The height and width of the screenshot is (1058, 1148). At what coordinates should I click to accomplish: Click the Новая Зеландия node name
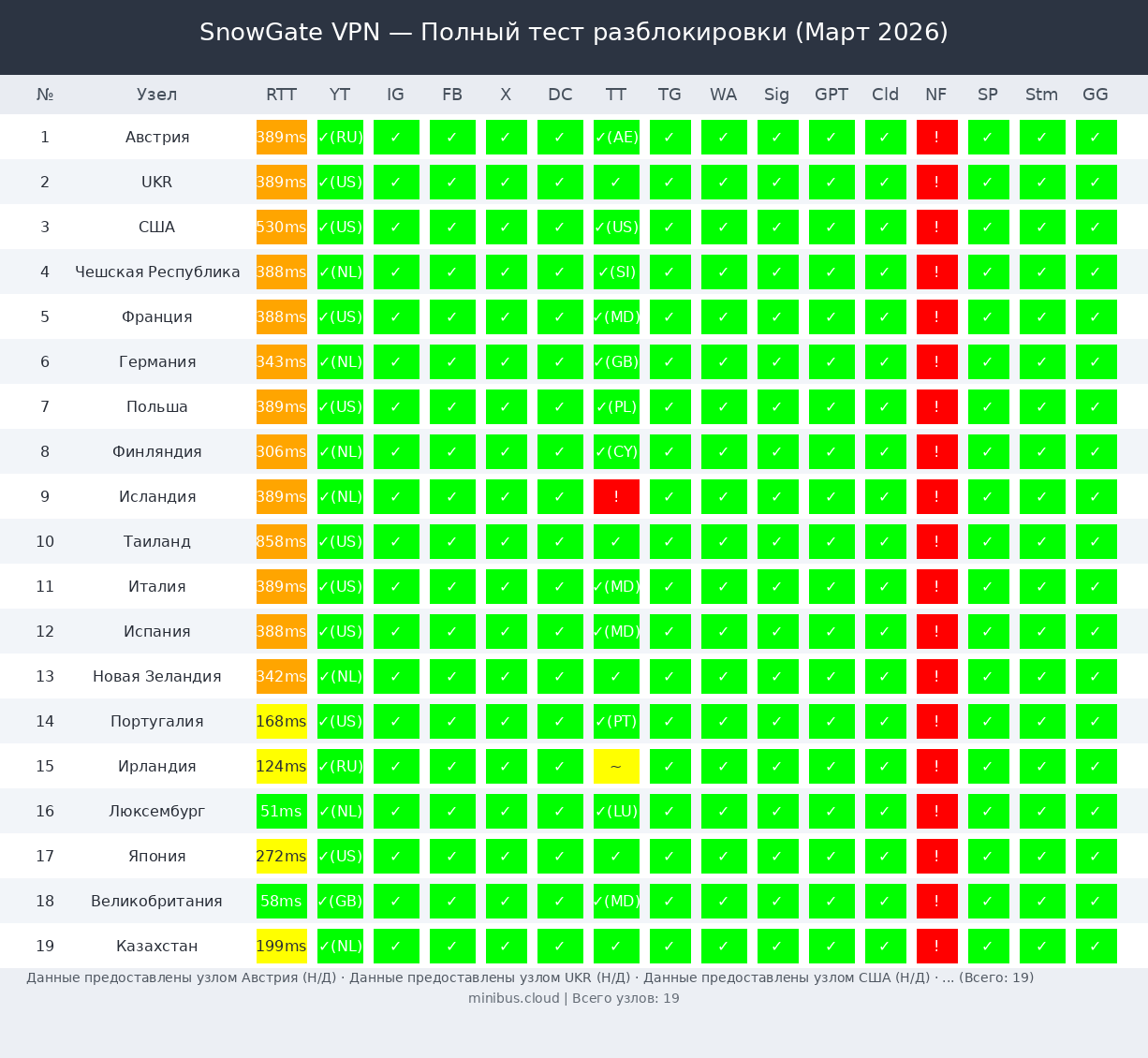[x=156, y=677]
